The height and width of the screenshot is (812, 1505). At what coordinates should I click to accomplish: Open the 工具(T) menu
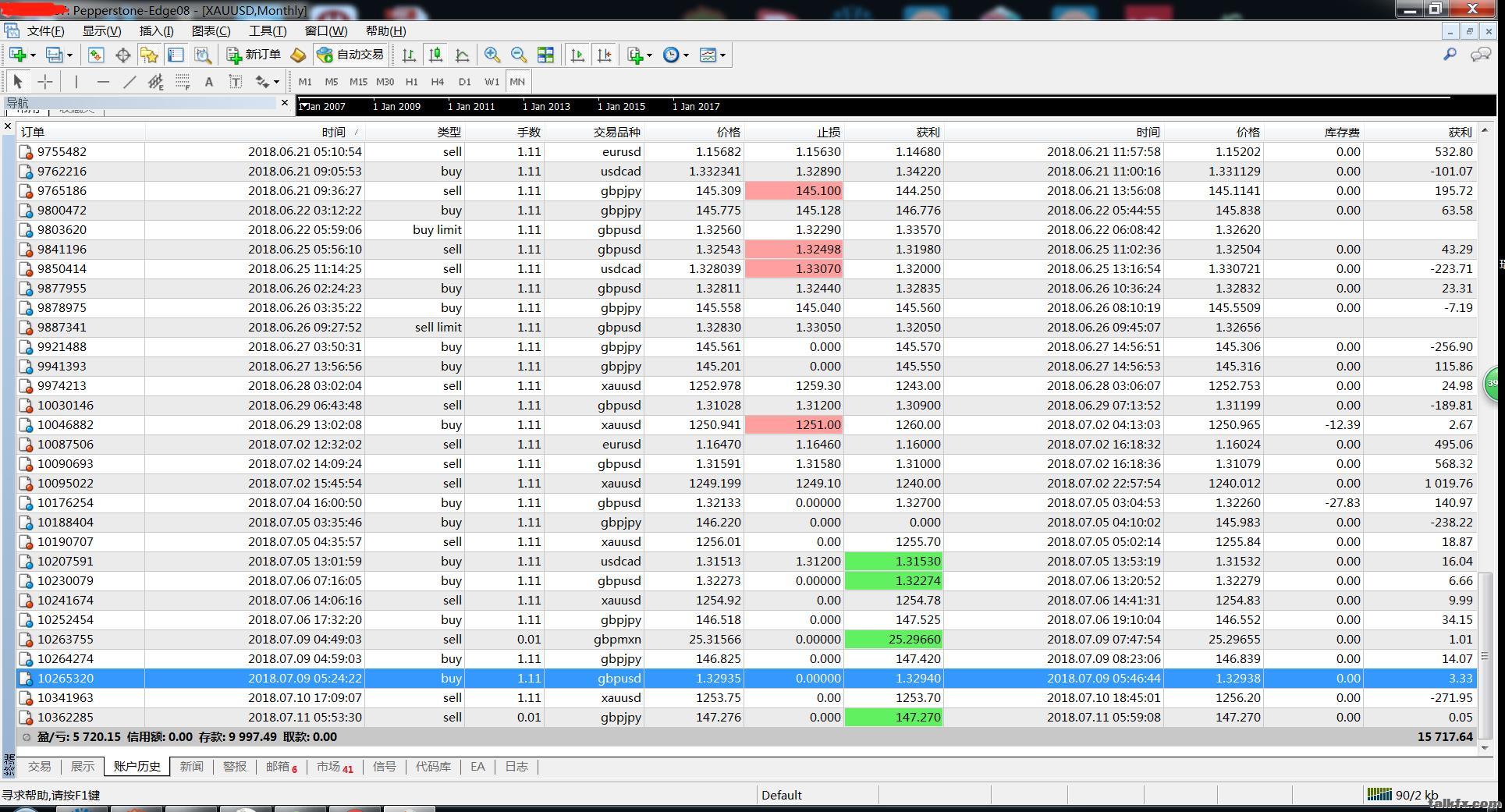pyautogui.click(x=268, y=31)
